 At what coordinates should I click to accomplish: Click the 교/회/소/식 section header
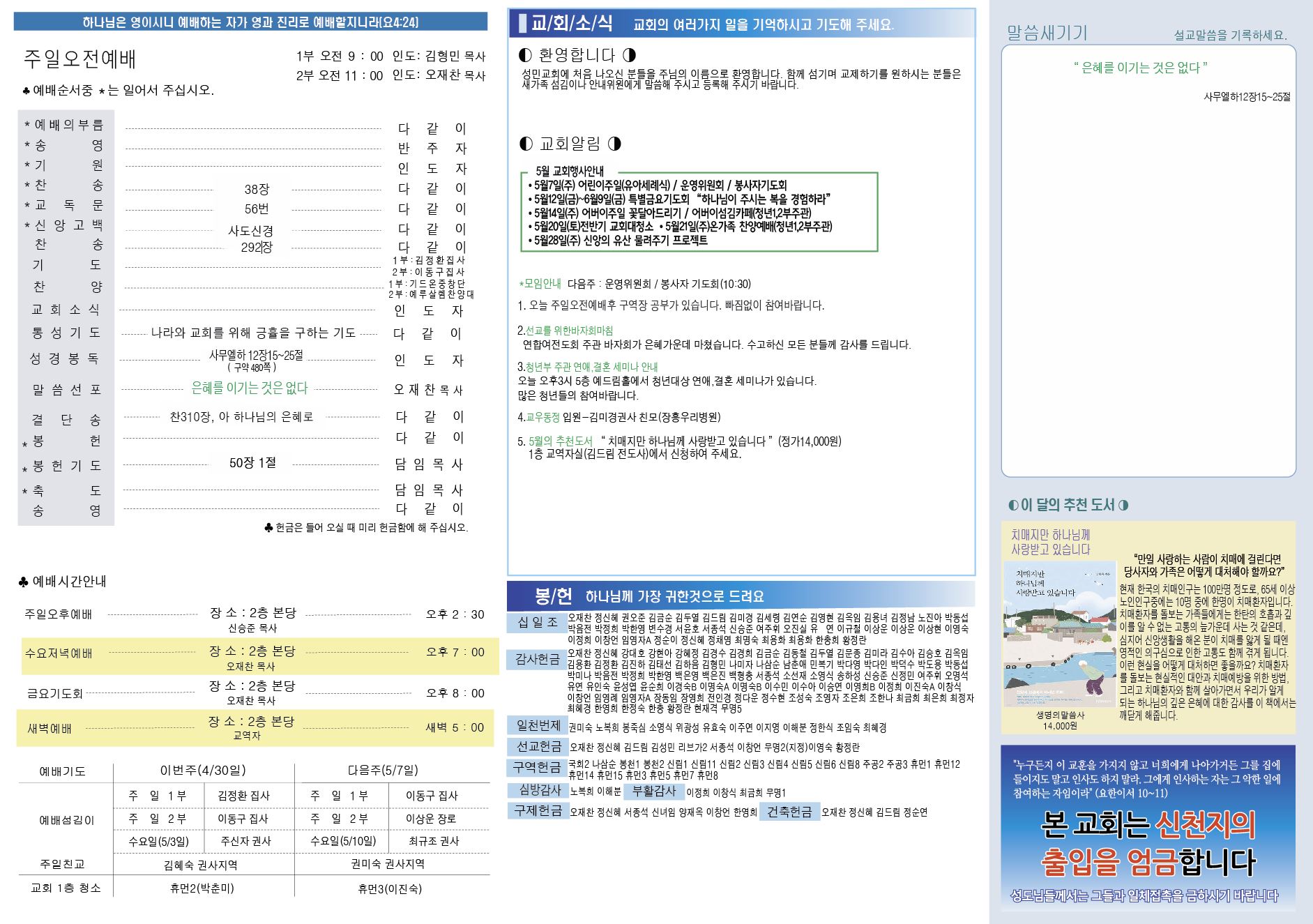pyautogui.click(x=742, y=23)
